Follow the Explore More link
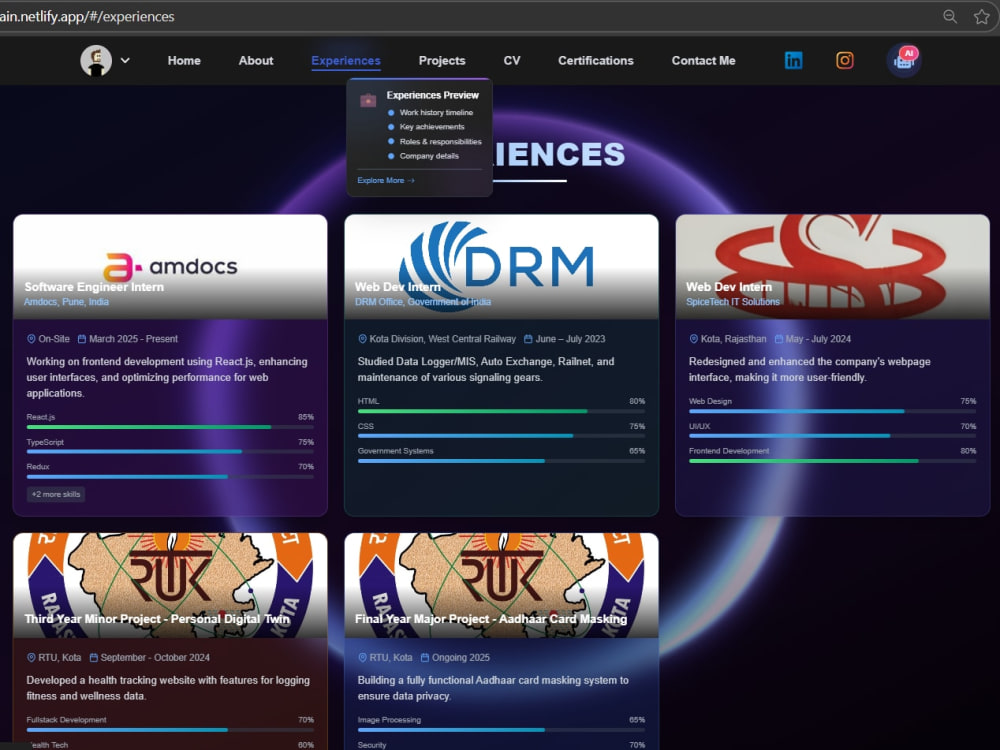Screen dimensions: 1000x750 point(386,180)
